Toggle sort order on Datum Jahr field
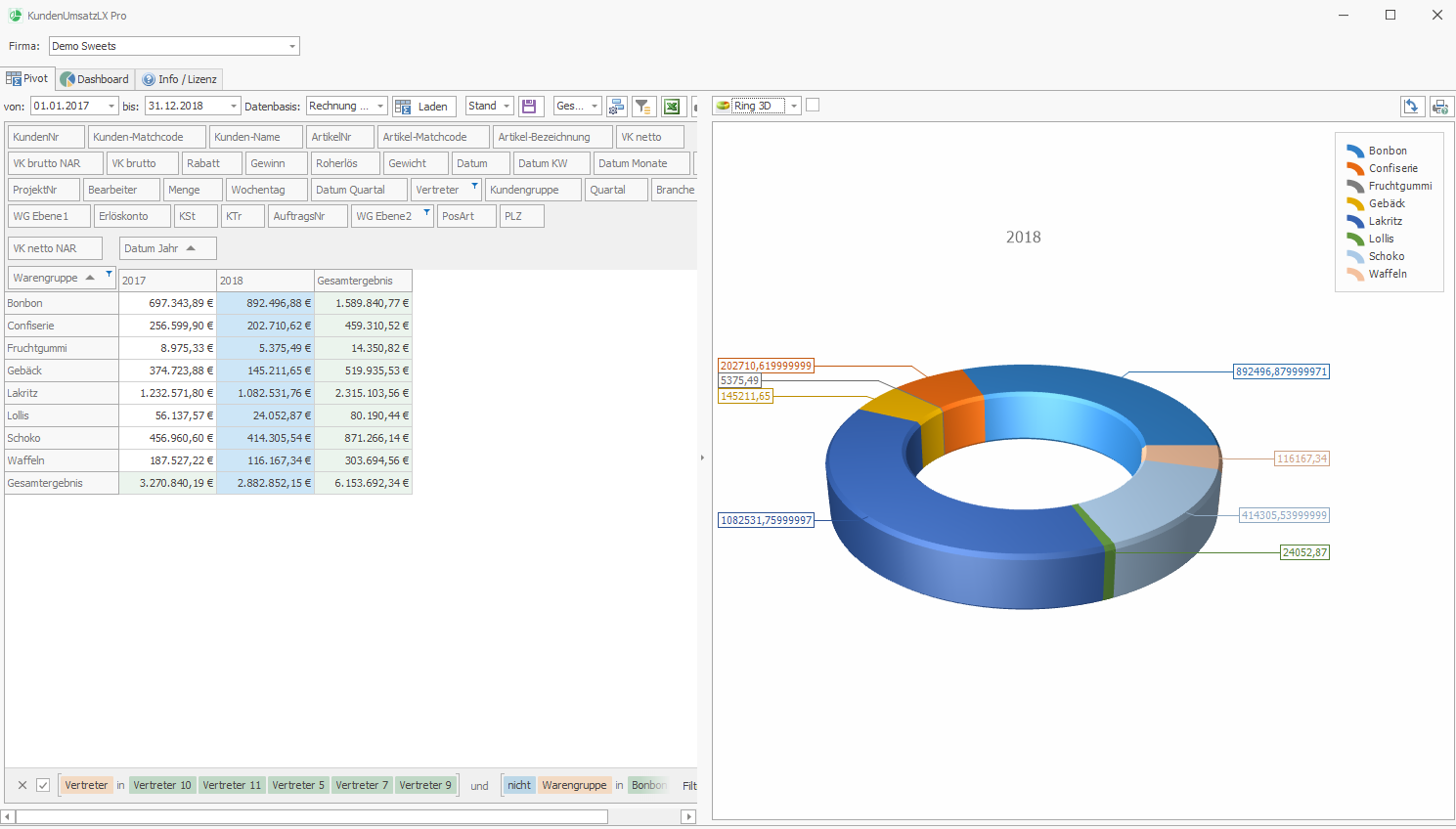The image size is (1456, 829). click(191, 248)
